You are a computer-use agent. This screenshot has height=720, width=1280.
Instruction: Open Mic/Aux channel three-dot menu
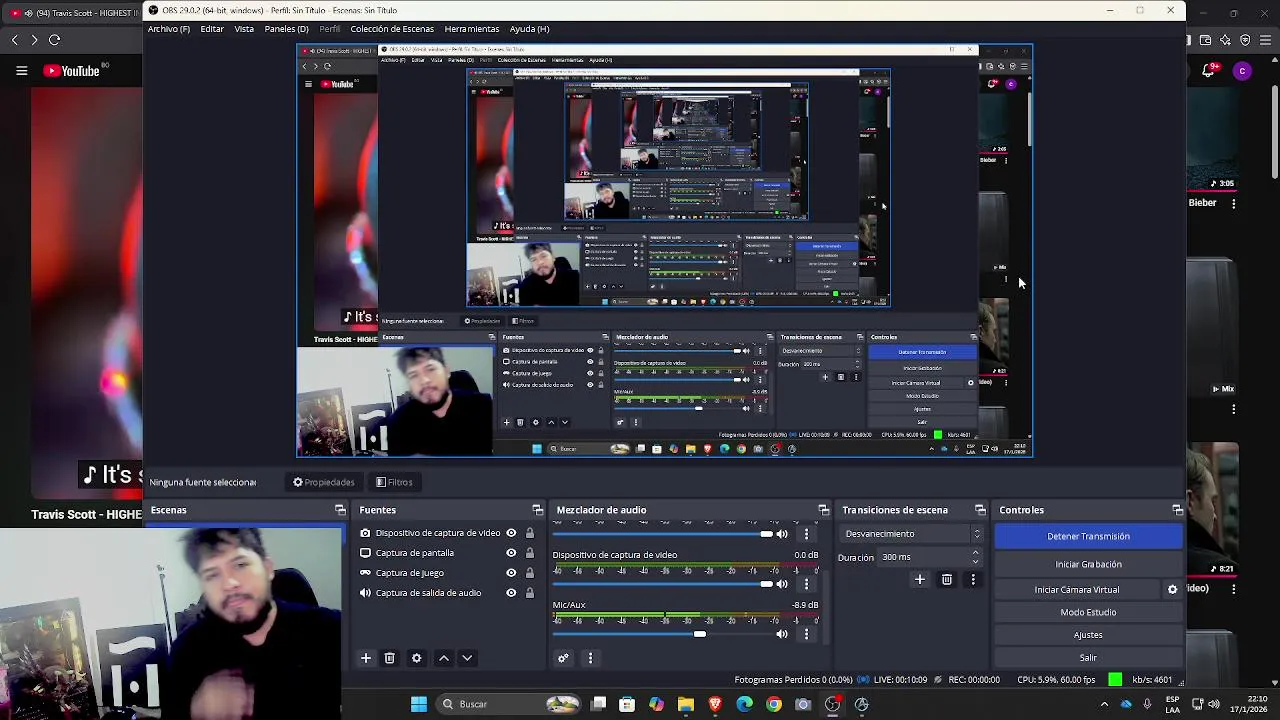806,634
